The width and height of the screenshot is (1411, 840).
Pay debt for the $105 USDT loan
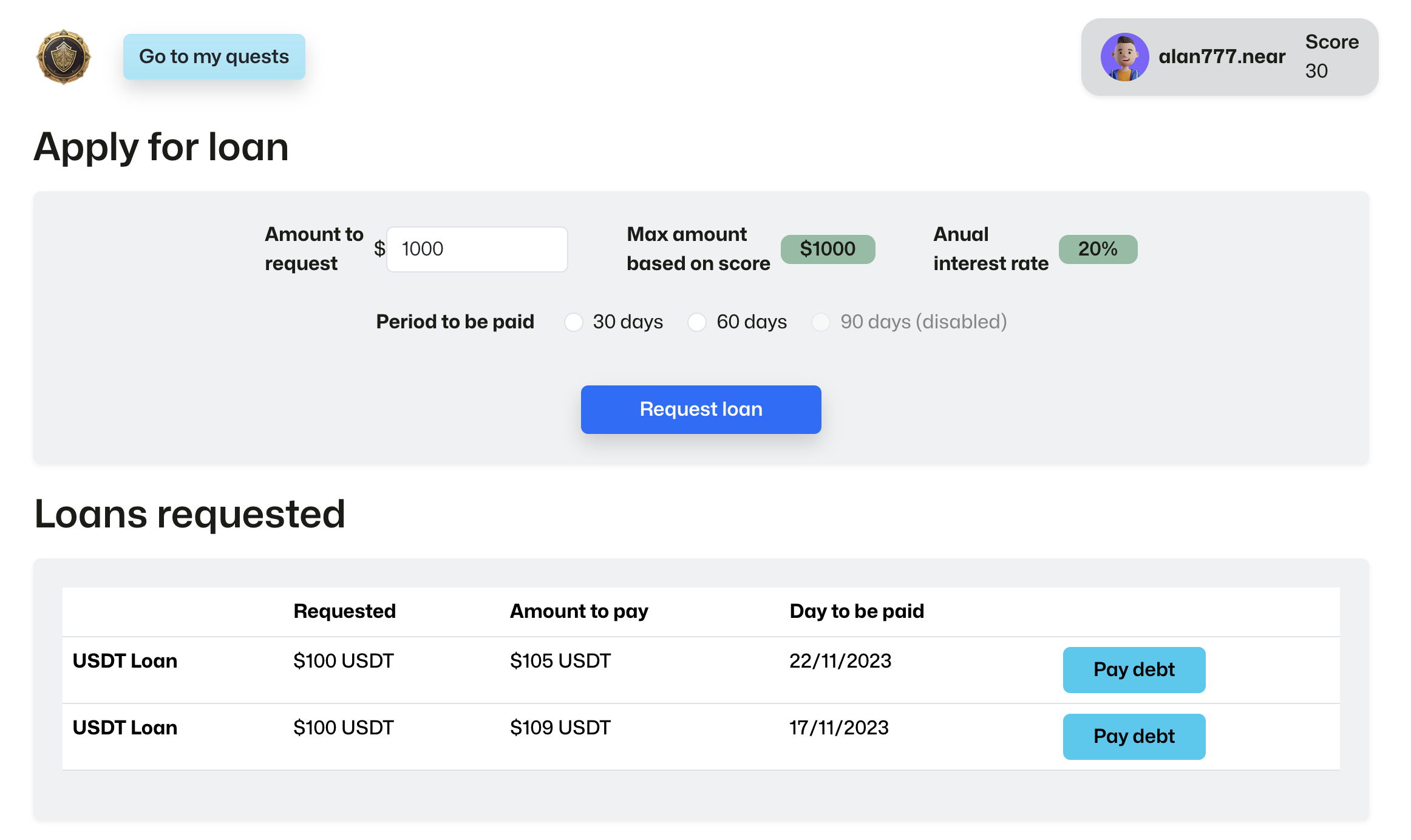click(x=1134, y=669)
